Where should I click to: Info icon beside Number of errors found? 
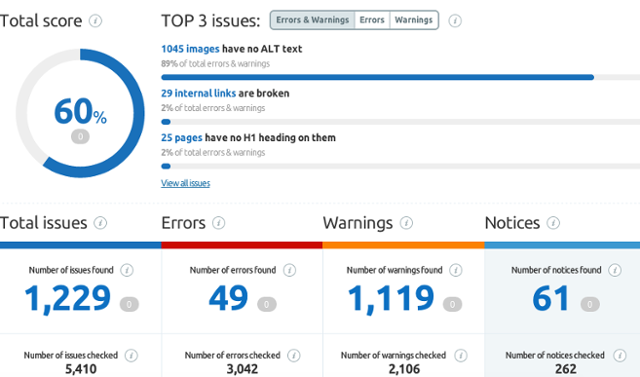289,270
